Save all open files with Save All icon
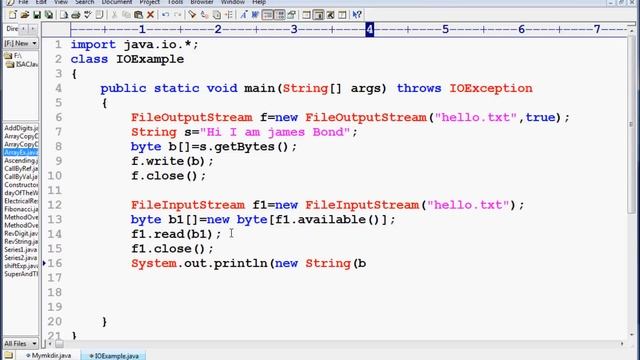Image resolution: width=640 pixels, height=360 pixels. pyautogui.click(x=49, y=15)
